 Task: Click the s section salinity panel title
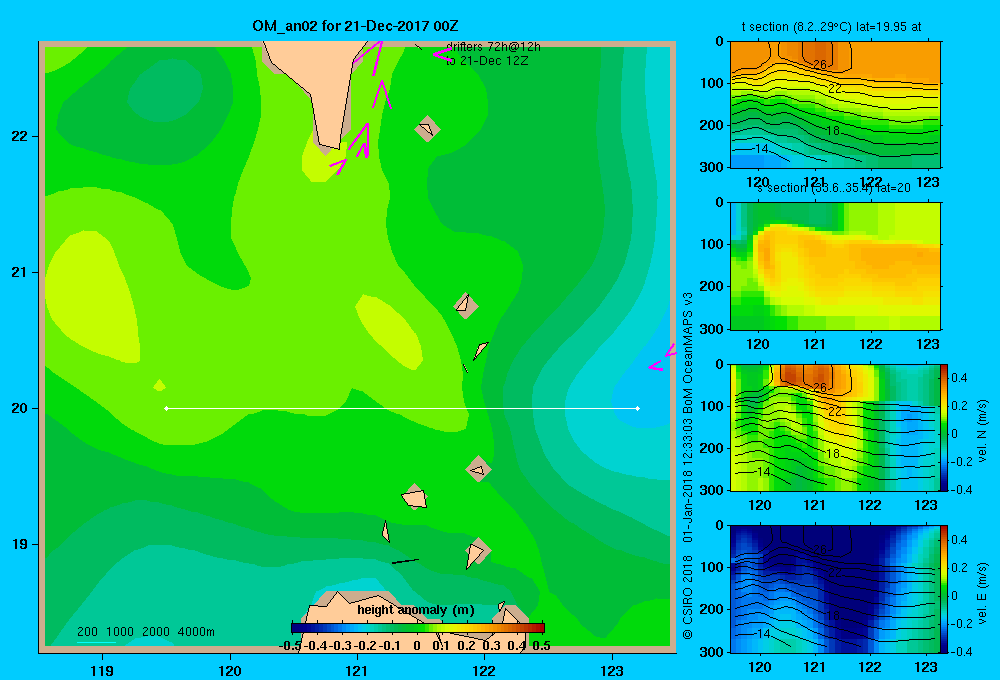pyautogui.click(x=834, y=188)
